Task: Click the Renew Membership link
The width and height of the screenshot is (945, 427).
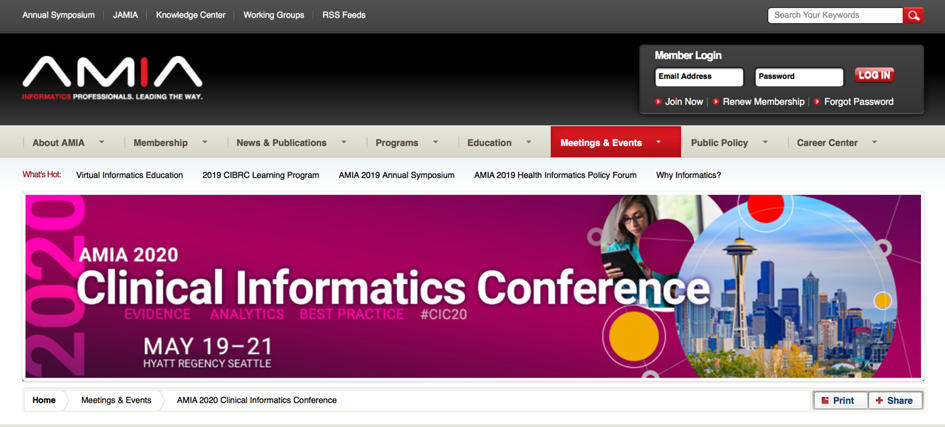Action: [764, 102]
